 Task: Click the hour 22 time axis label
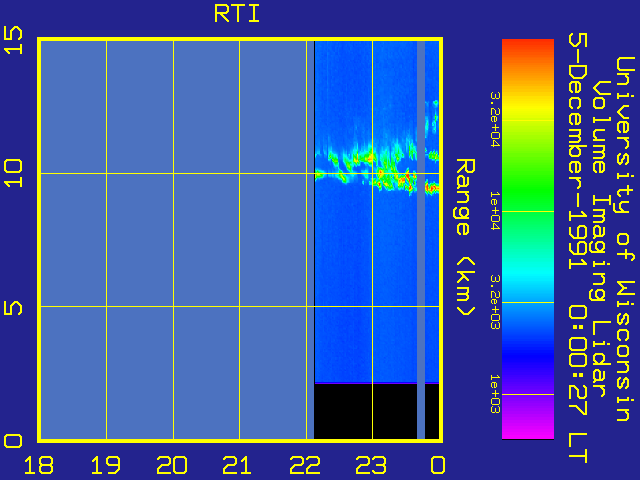(305, 465)
